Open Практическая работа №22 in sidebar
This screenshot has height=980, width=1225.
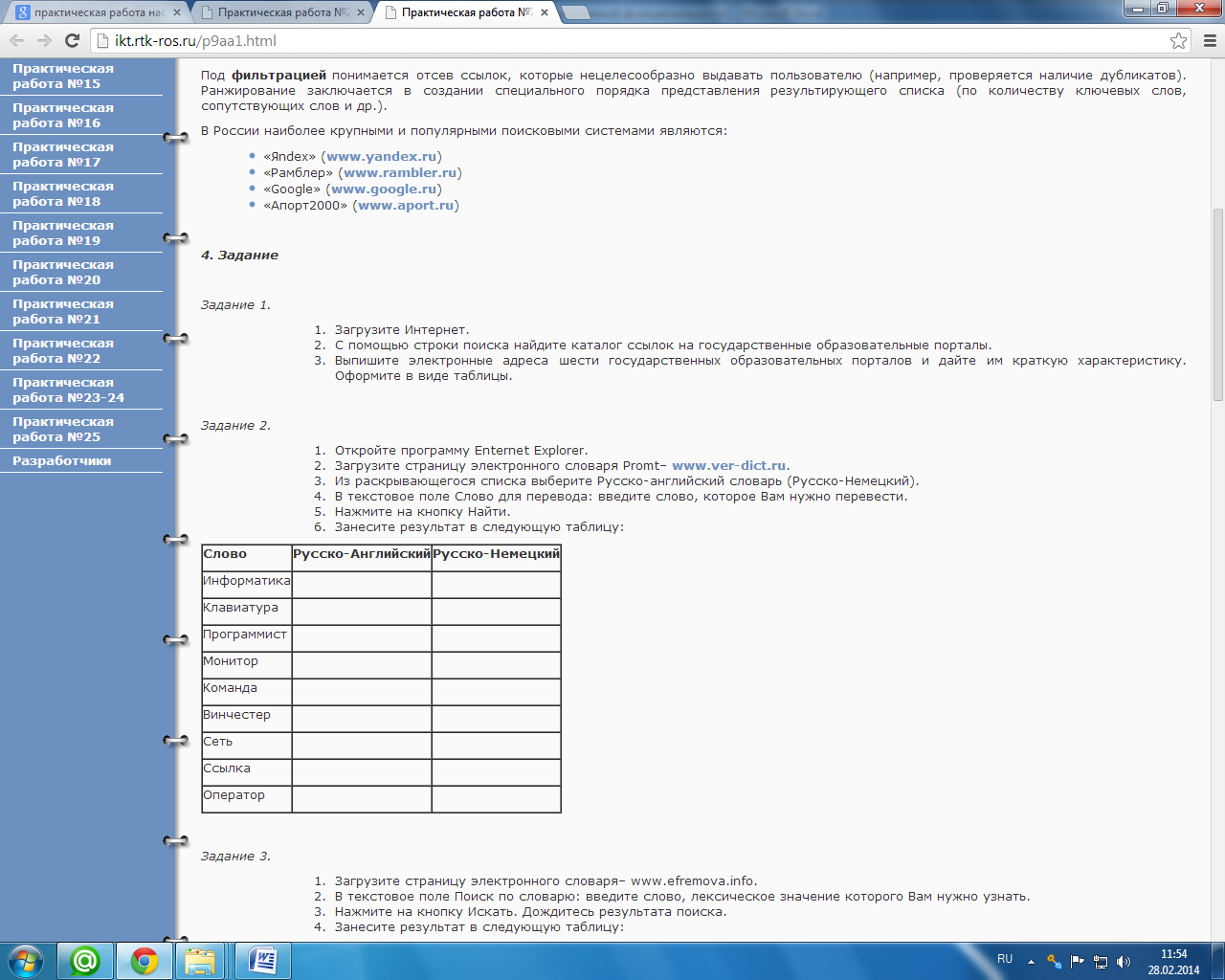pyautogui.click(x=63, y=351)
